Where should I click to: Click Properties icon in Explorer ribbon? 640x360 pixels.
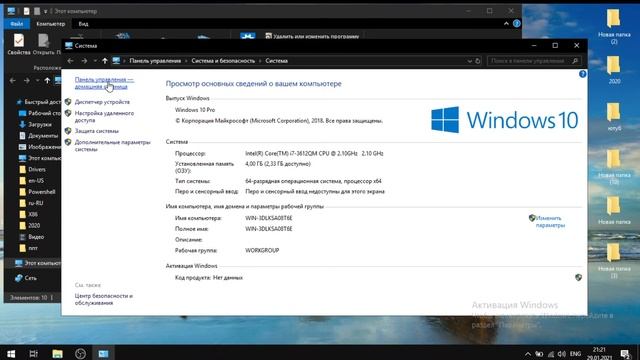click(x=19, y=44)
